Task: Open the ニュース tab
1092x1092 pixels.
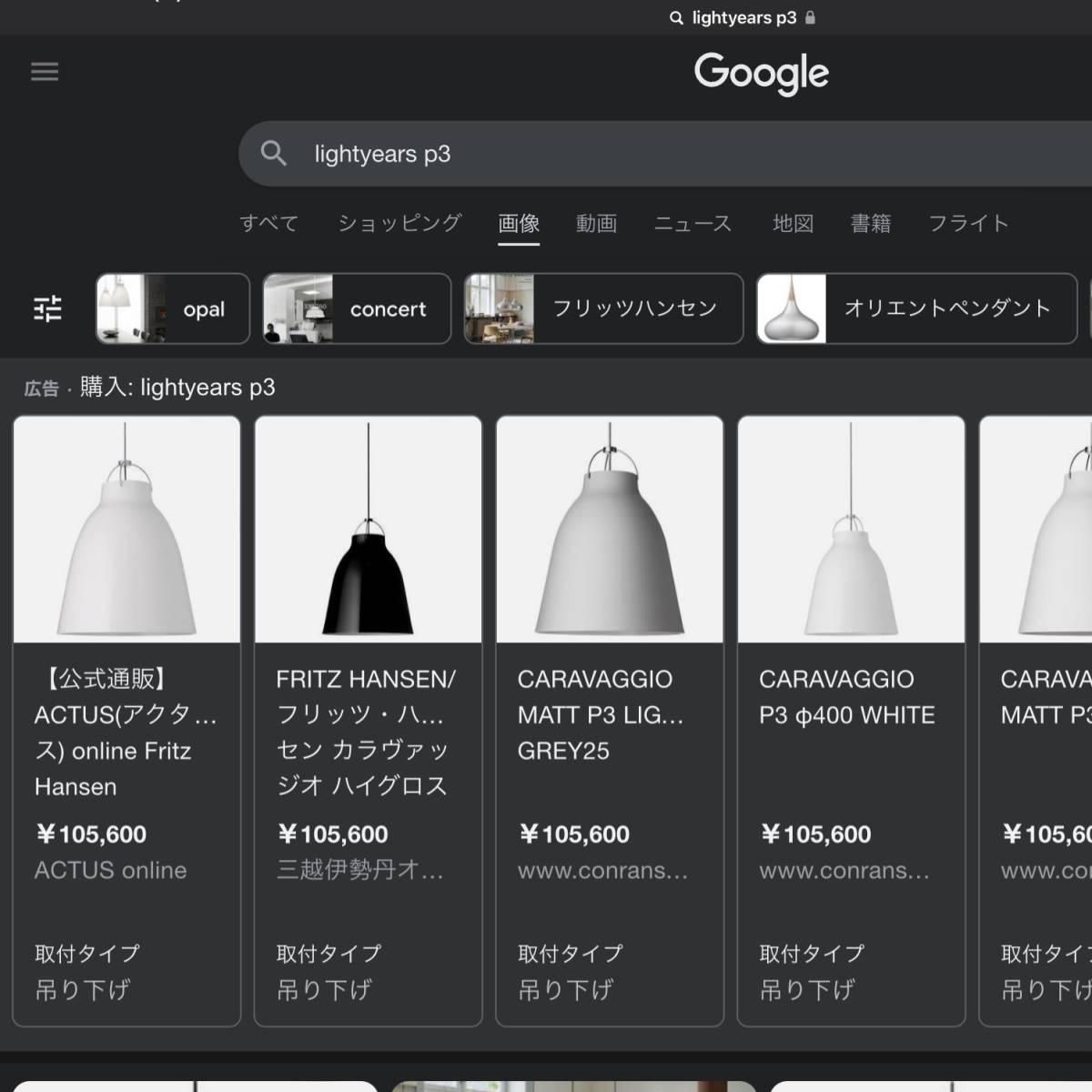Action: coord(693,223)
